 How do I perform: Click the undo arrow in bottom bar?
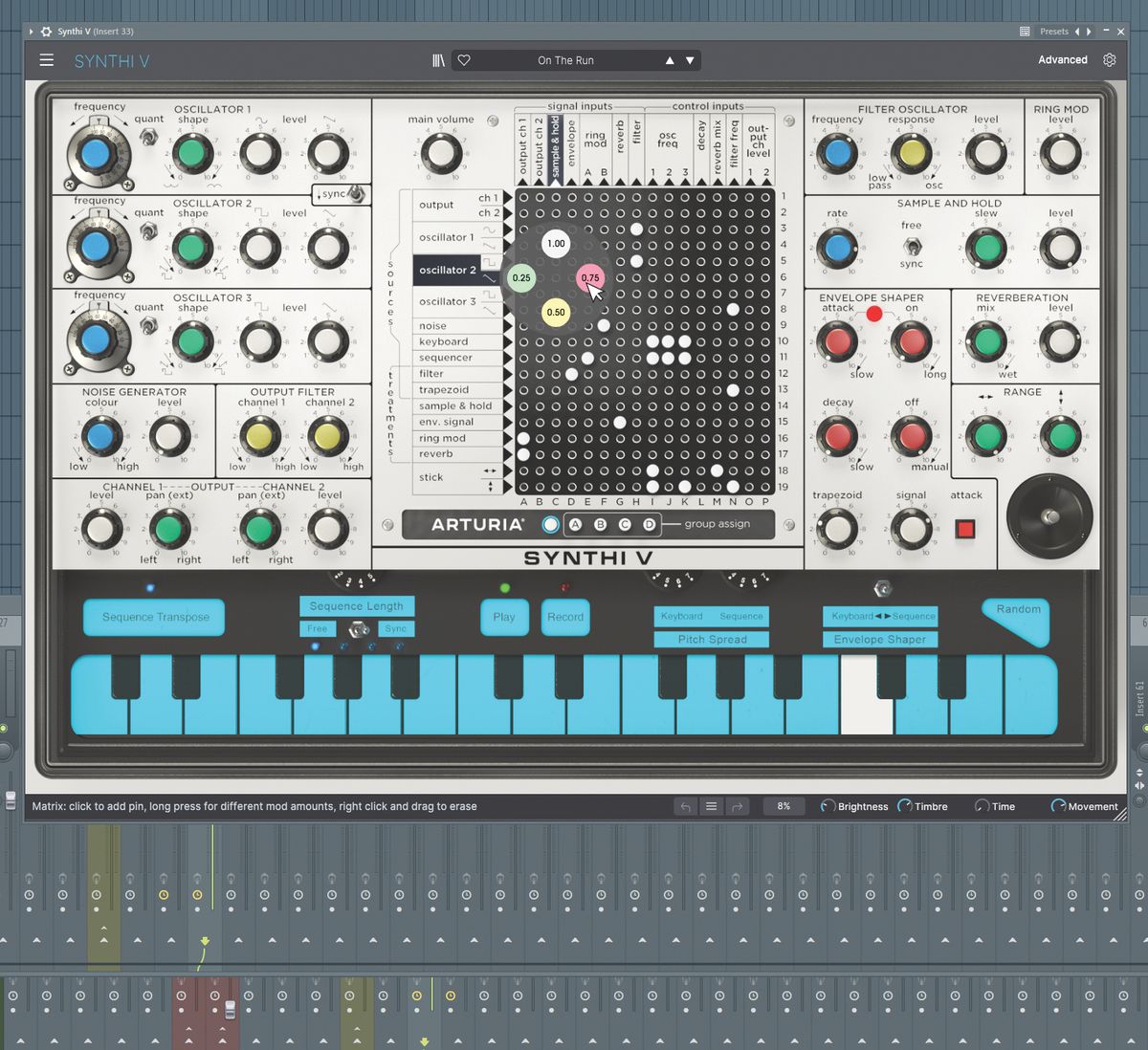pos(685,806)
